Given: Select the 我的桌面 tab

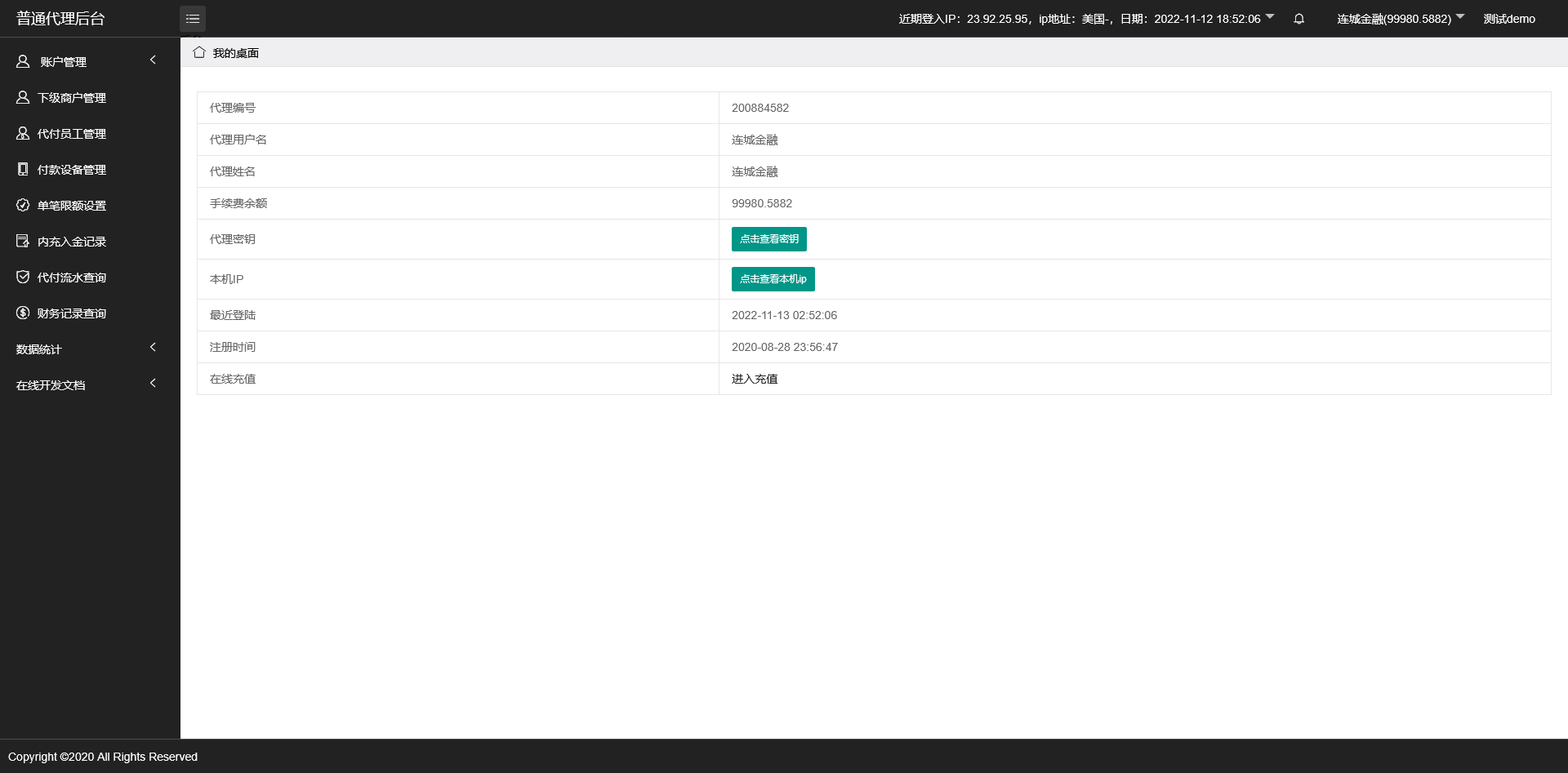Looking at the screenshot, I should [235, 53].
